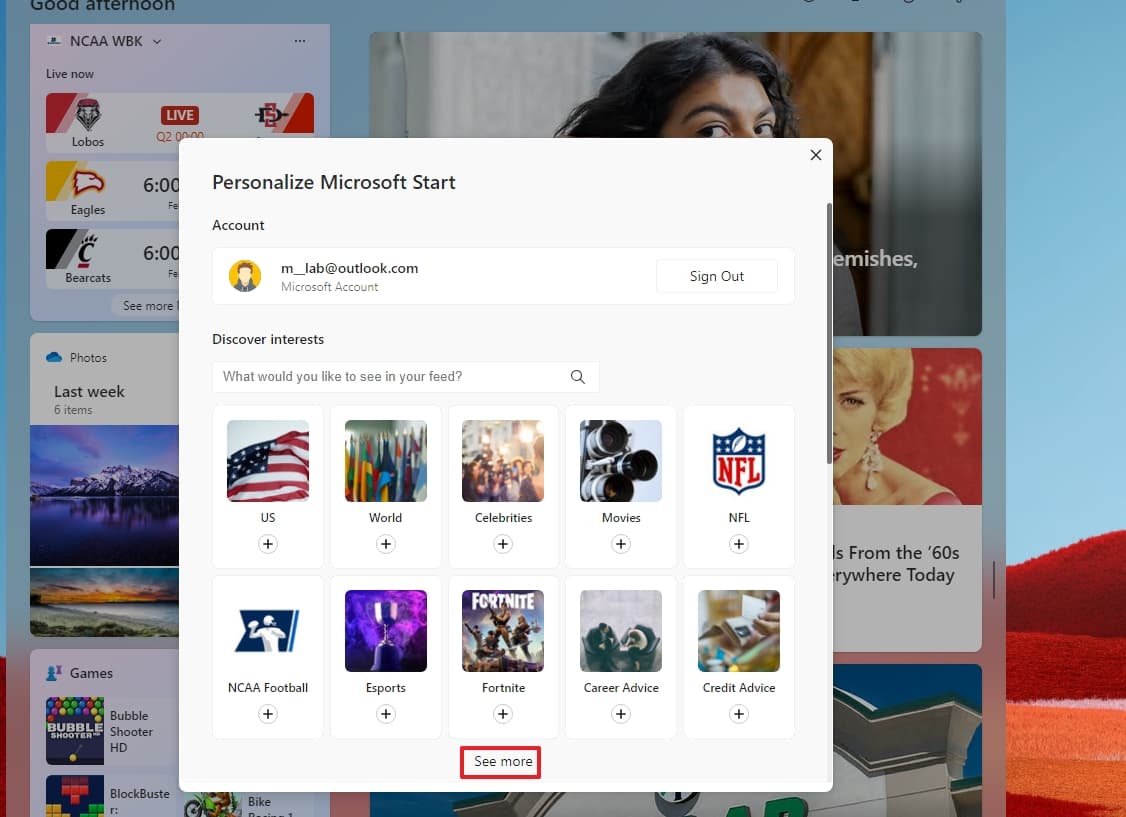Sign out of the Microsoft Account
Image resolution: width=1126 pixels, height=817 pixels.
(x=716, y=276)
